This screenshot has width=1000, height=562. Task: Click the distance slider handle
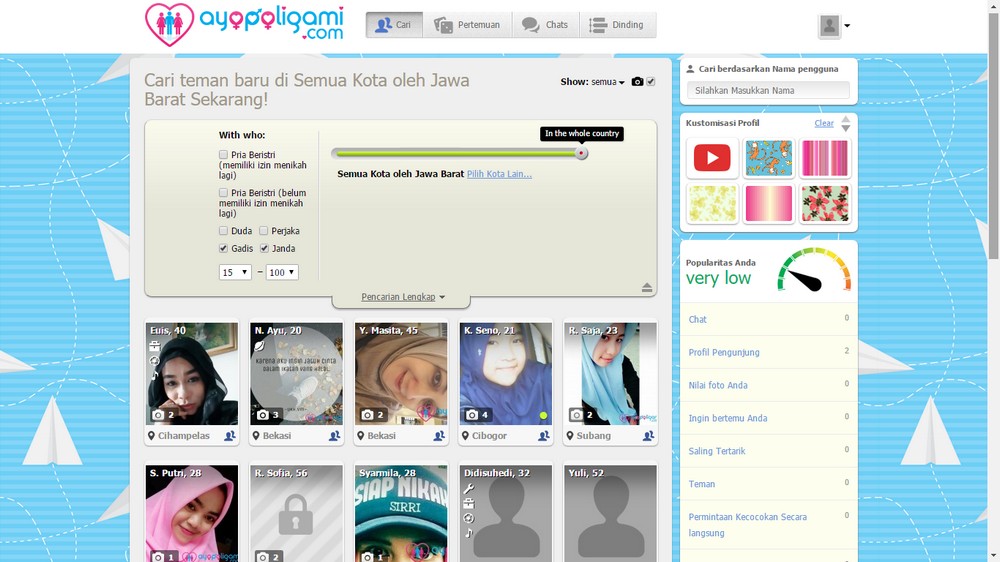point(581,153)
